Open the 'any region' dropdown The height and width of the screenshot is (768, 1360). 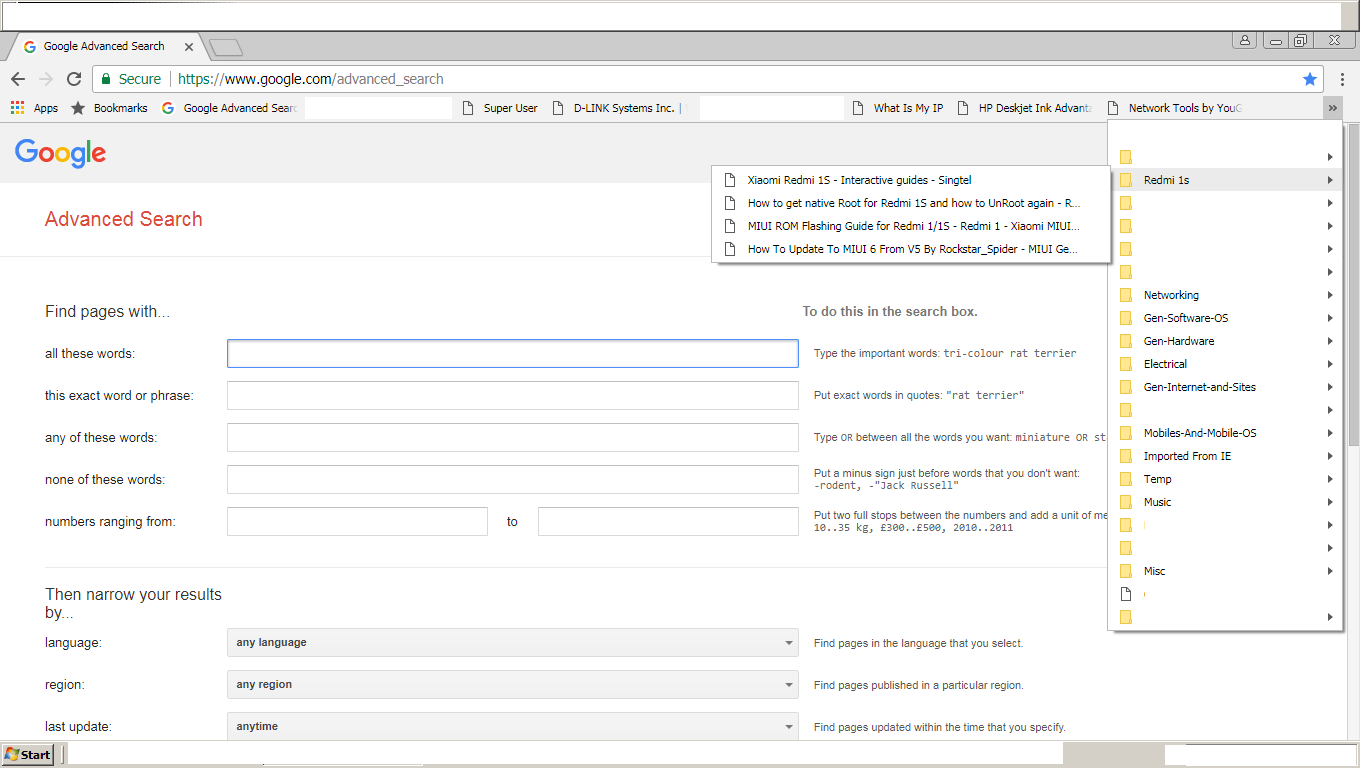click(x=513, y=685)
